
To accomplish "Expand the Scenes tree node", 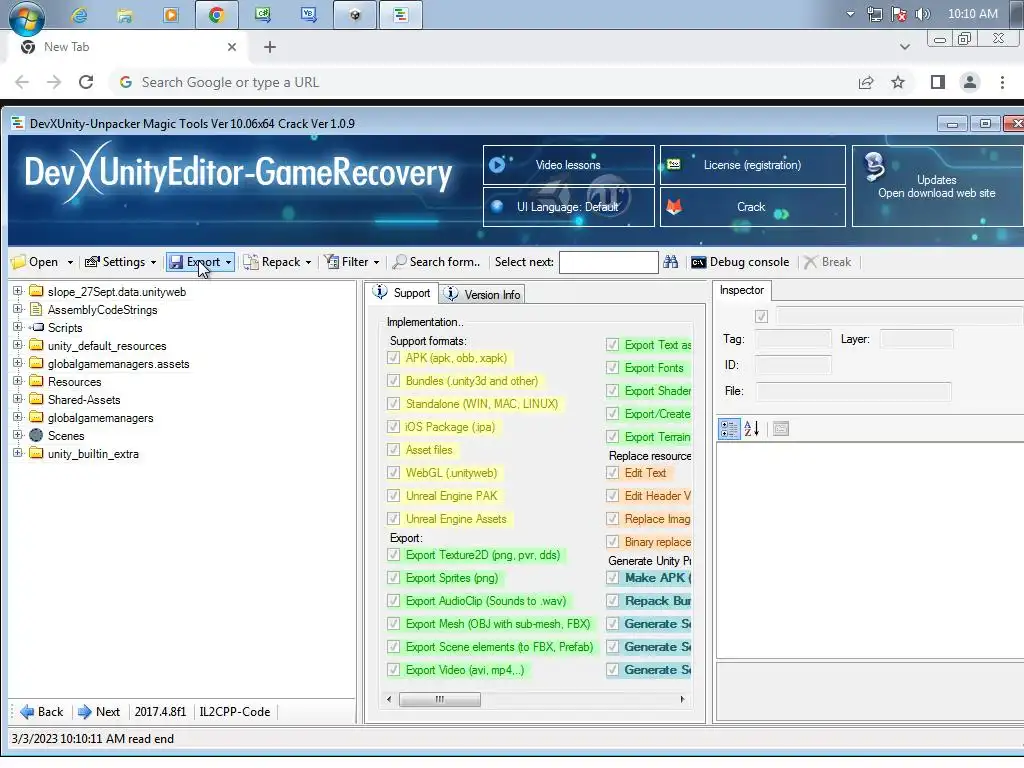I will [18, 435].
